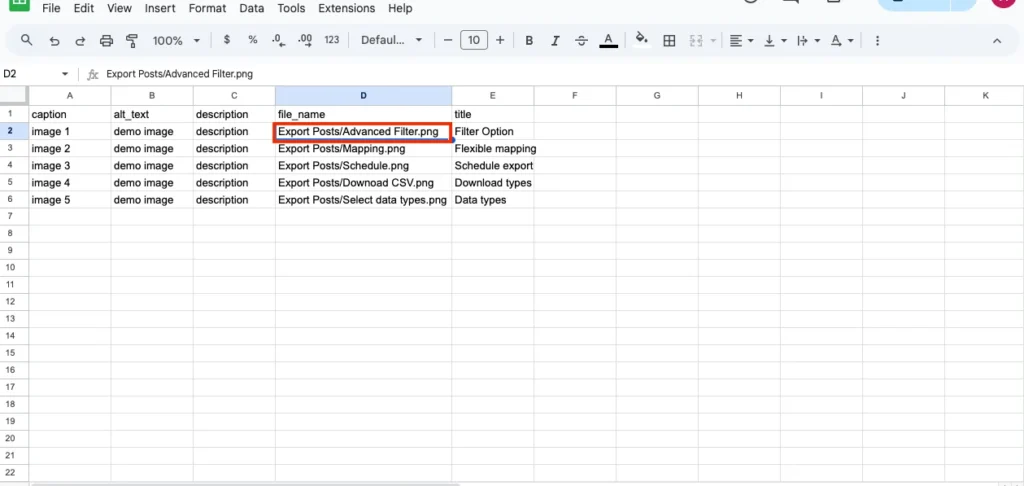This screenshot has height=486, width=1024.
Task: Expand the horizontal align dropdown
Action: (741, 41)
